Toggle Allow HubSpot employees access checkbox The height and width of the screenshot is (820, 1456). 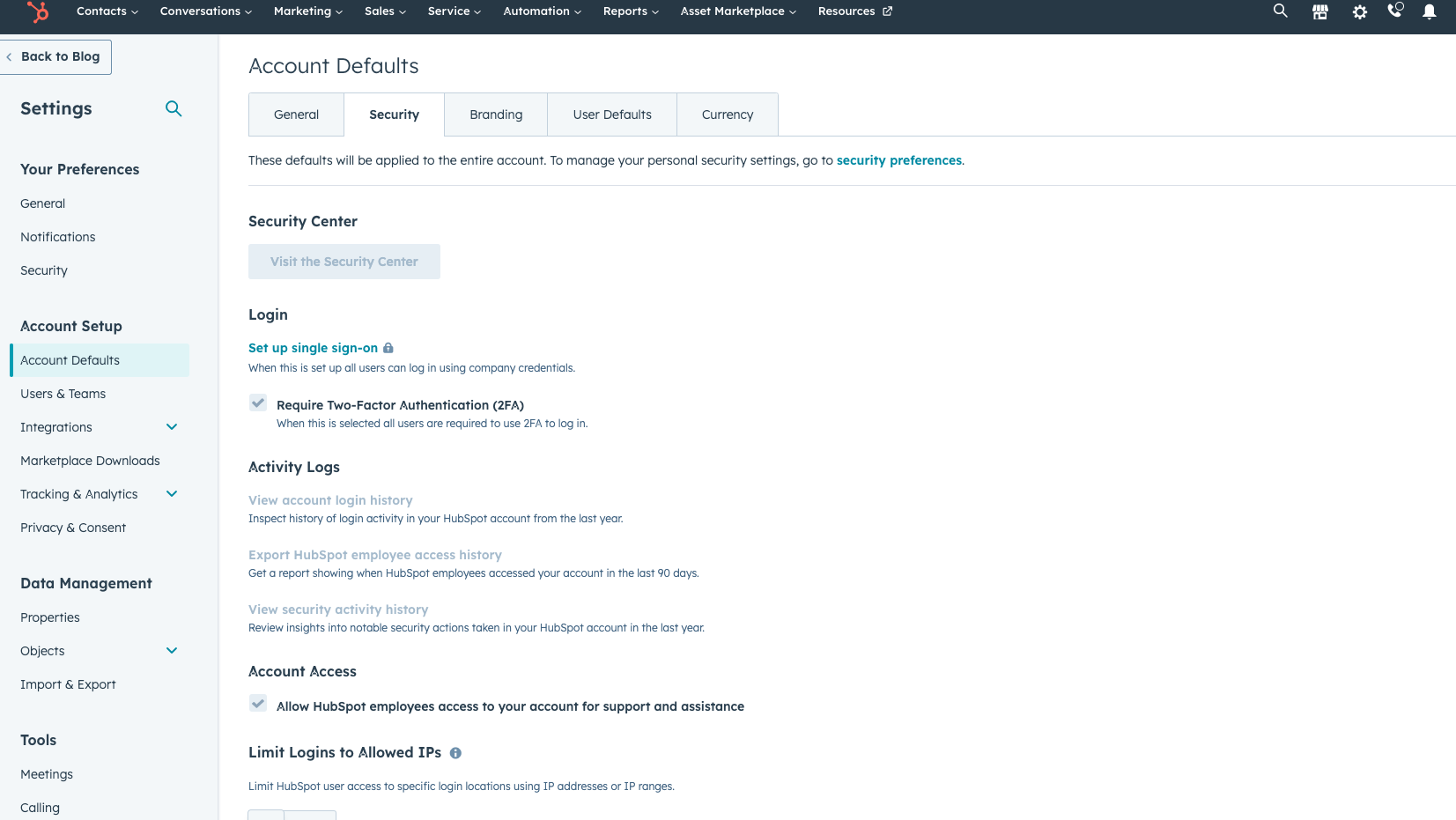258,703
